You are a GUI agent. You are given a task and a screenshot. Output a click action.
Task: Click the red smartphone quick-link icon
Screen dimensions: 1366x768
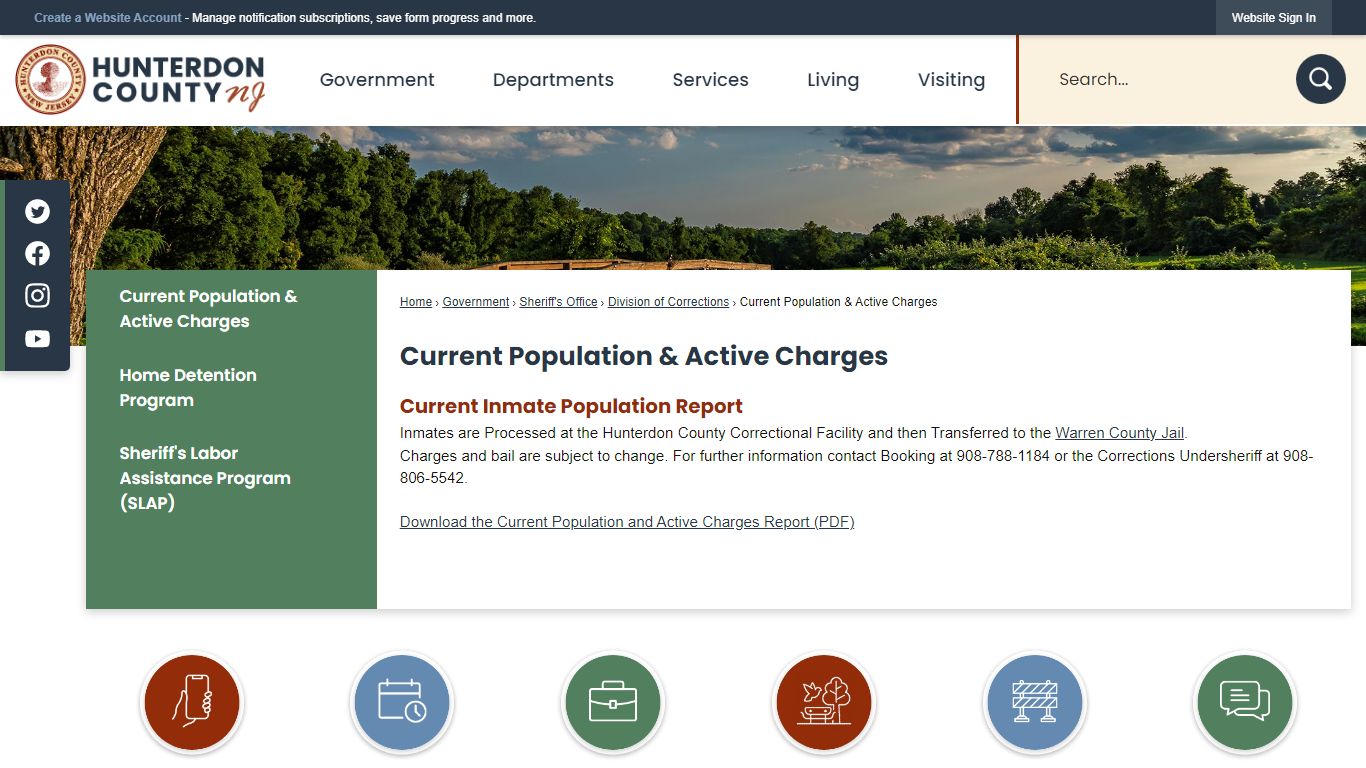click(192, 703)
